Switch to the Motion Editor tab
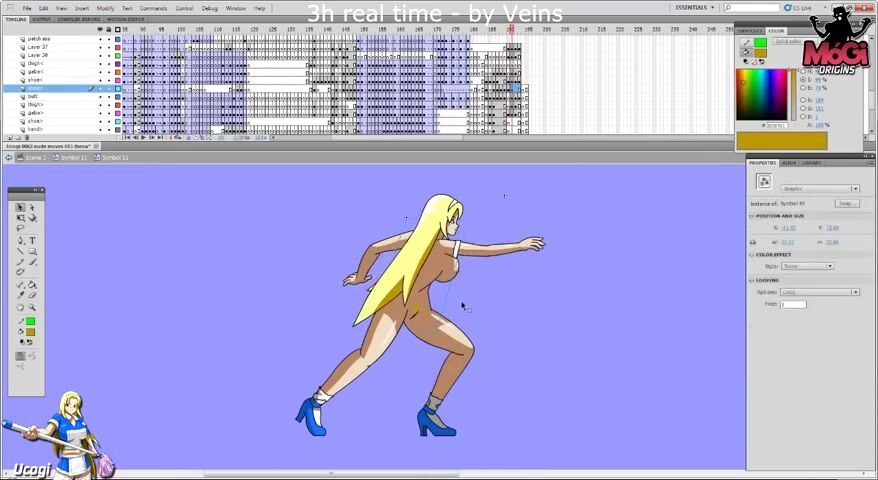The height and width of the screenshot is (480, 878). point(125,19)
